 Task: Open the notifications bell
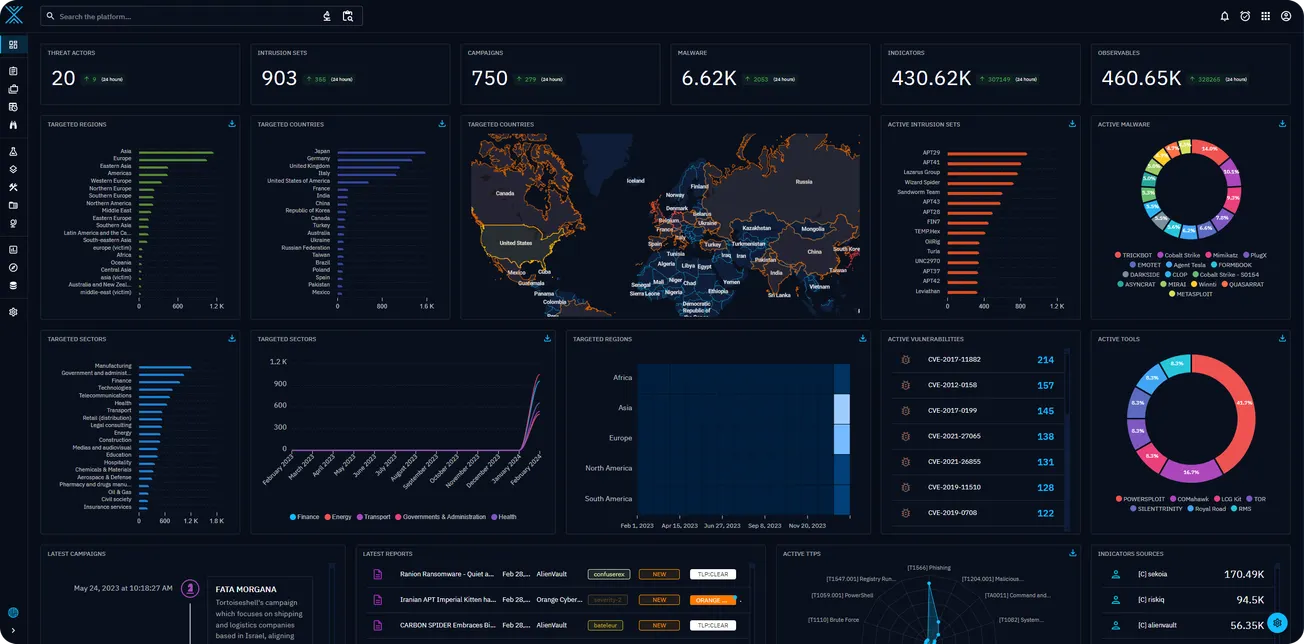[1225, 16]
